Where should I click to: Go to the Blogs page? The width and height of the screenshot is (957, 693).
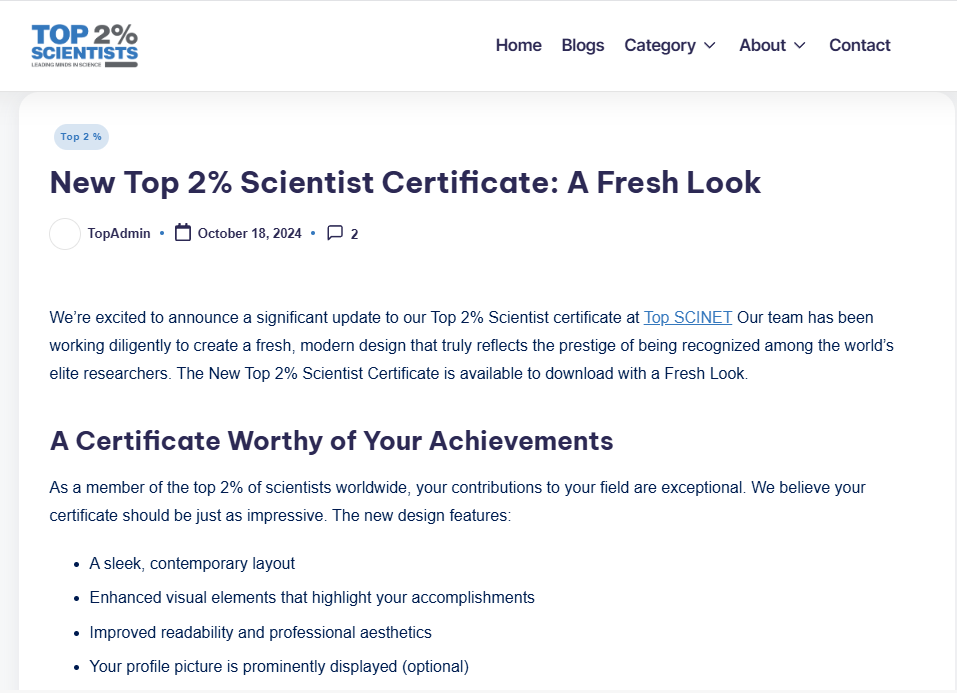coord(583,45)
